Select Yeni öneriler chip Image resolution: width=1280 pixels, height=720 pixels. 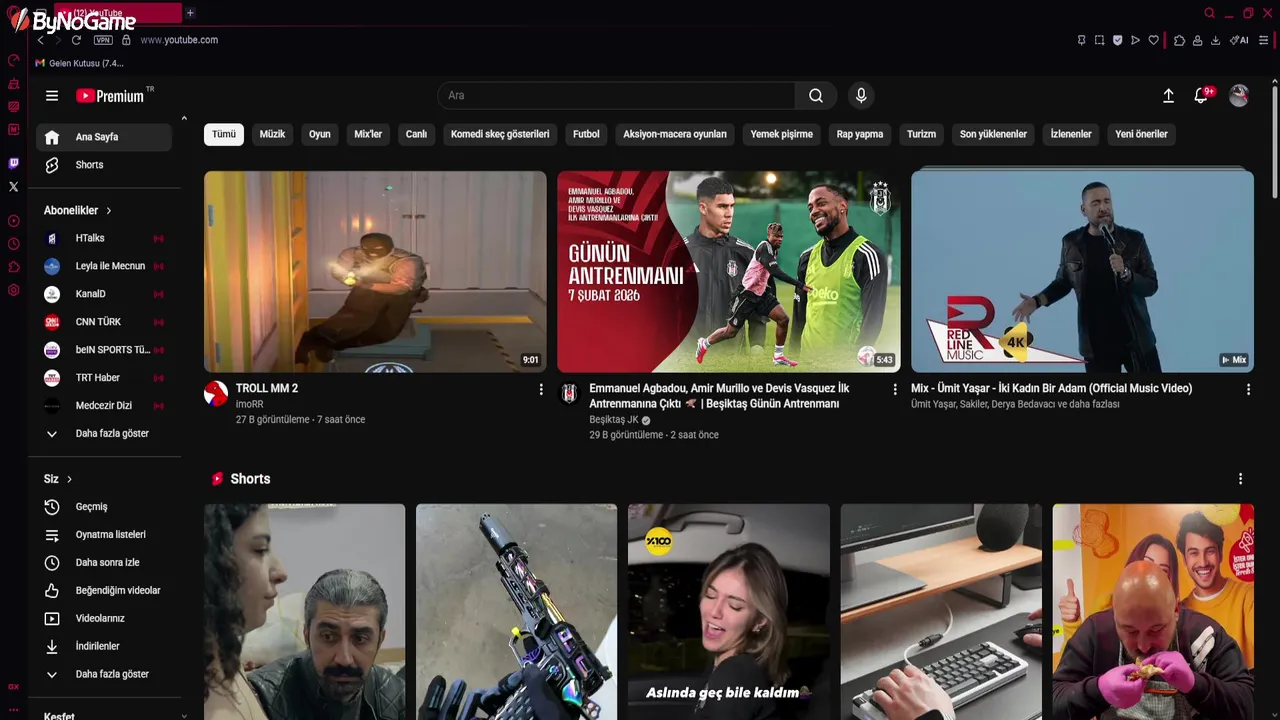[x=1141, y=134]
